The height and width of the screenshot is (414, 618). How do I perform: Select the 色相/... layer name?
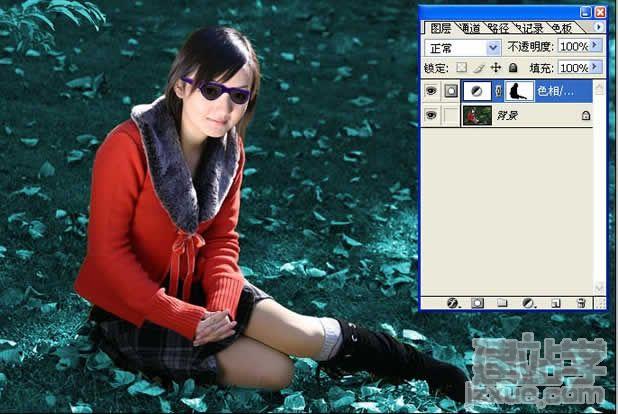(555, 91)
